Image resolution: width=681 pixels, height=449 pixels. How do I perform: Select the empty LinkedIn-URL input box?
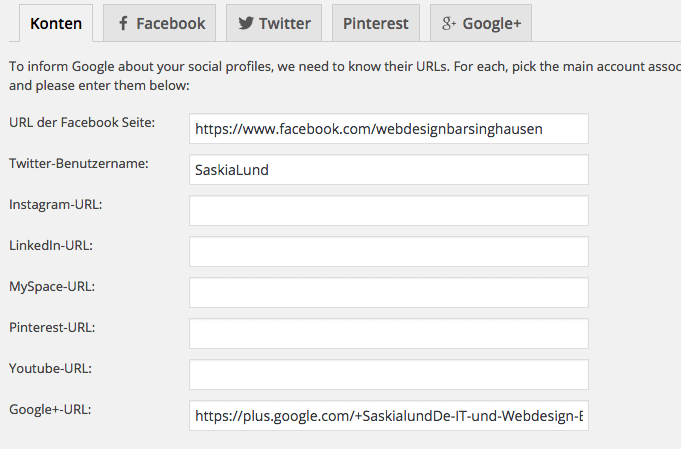point(388,252)
